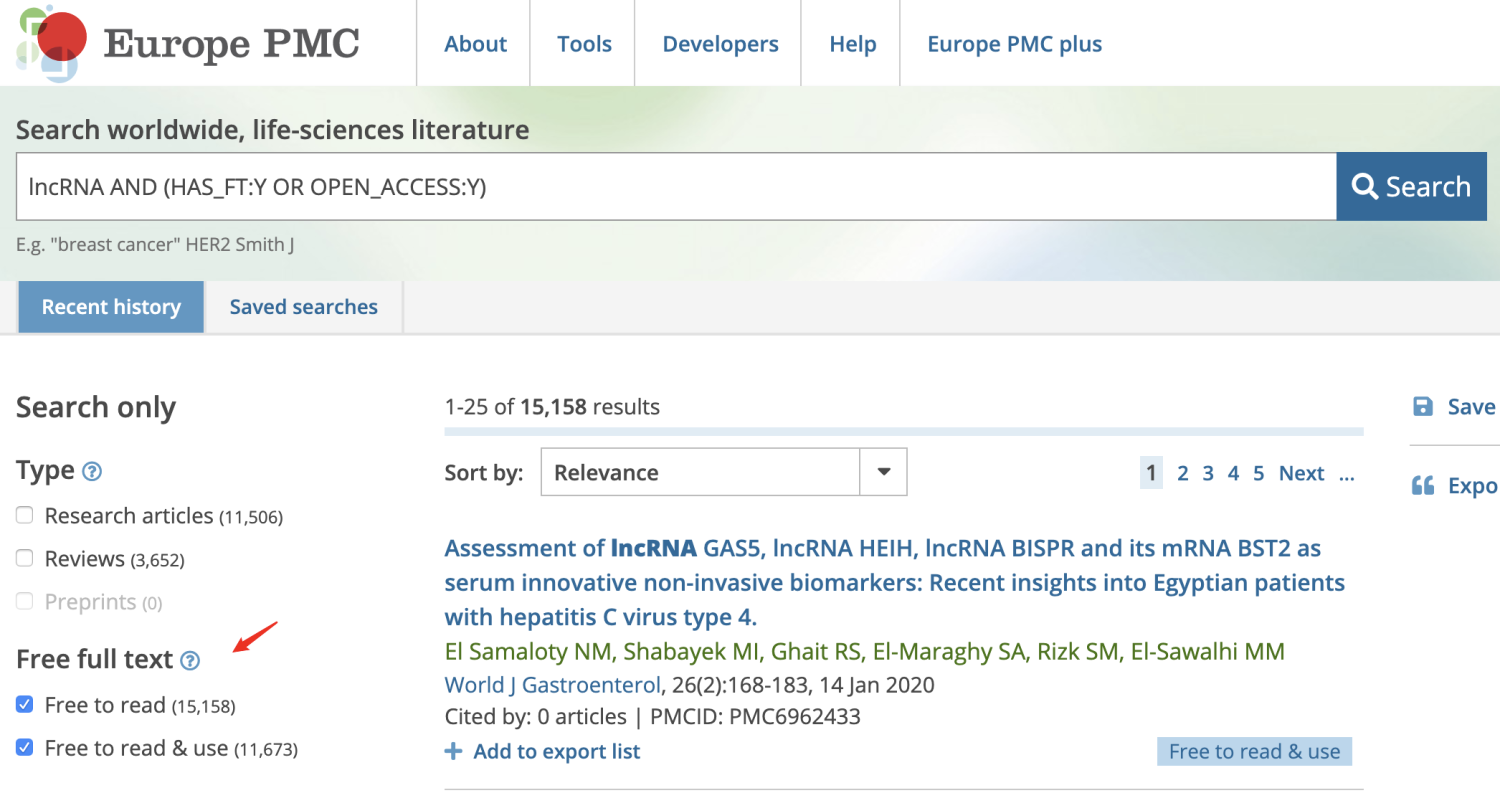Click the Export citations quote icon
The height and width of the screenshot is (793, 1500).
[x=1423, y=486]
